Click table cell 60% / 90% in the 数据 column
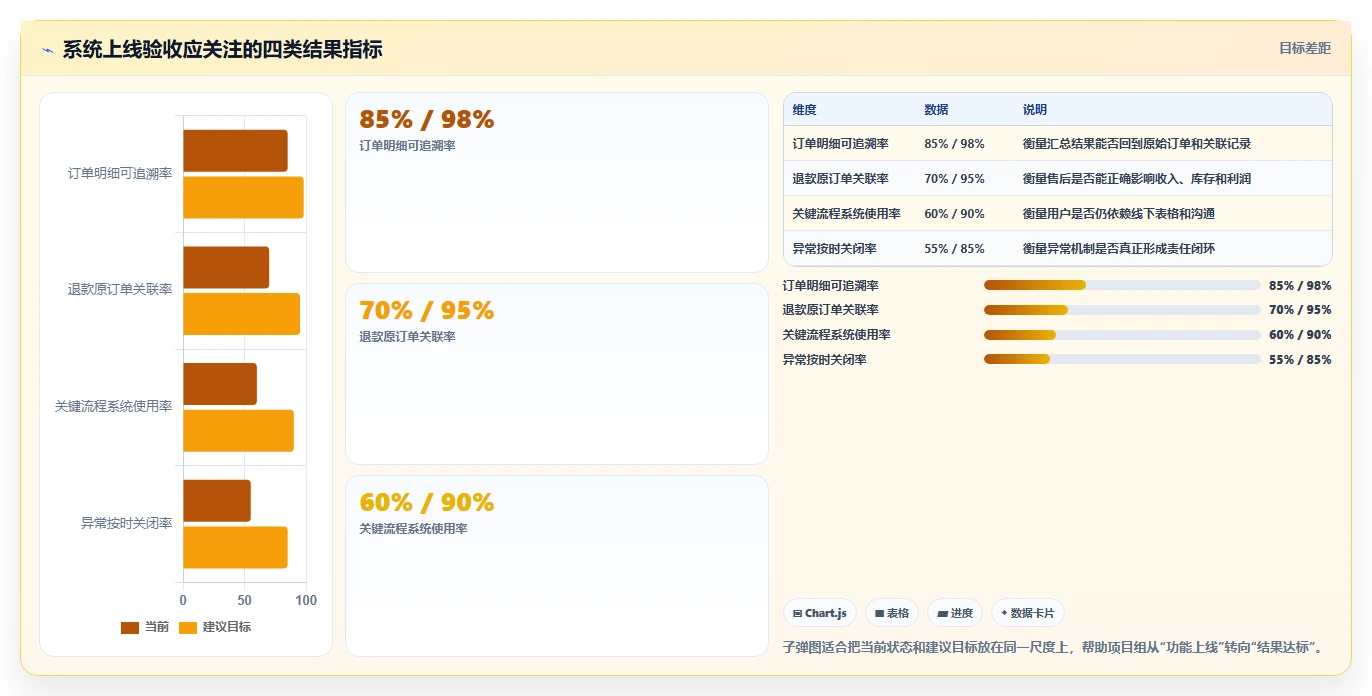The width and height of the screenshot is (1372, 696). tap(955, 214)
